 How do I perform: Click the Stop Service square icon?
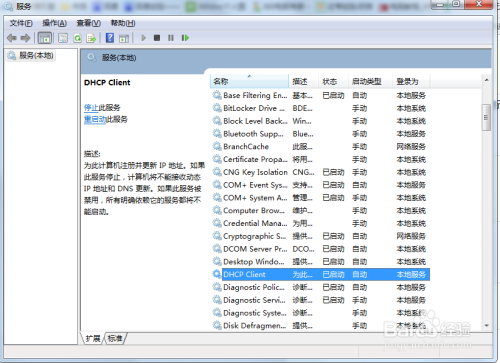coord(157,38)
